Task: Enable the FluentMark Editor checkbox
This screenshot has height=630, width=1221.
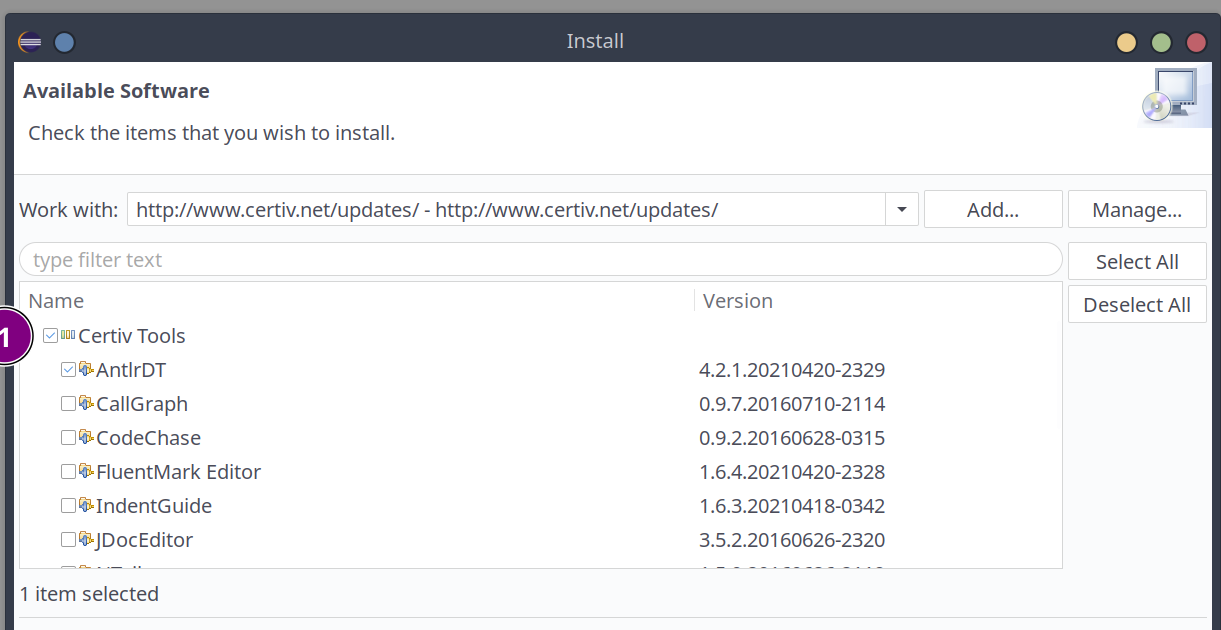Action: point(68,472)
